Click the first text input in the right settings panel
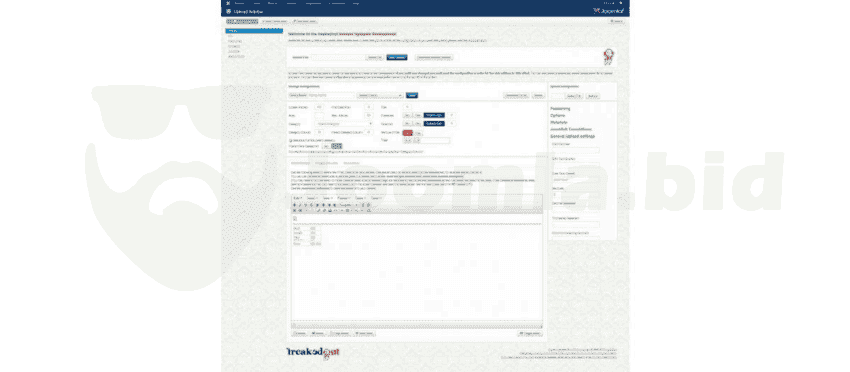Screen dimensions: 850x372 [575, 150]
